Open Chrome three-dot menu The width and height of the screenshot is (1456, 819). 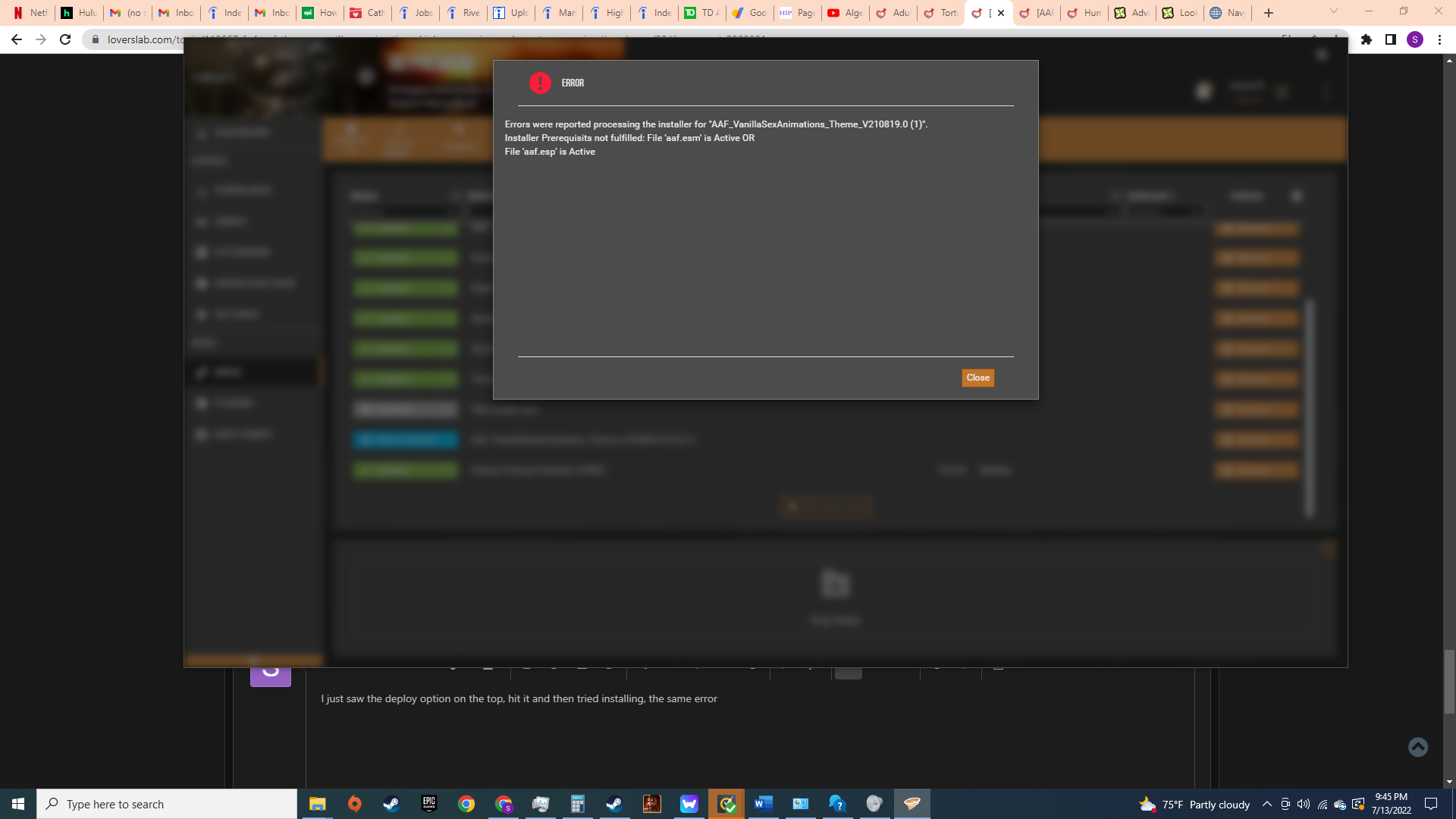[x=1439, y=39]
